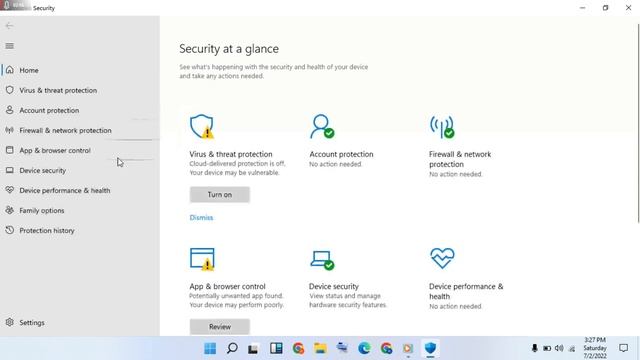This screenshot has width=640, height=360.
Task: Click the Virus & threat protection warning shield tile icon
Action: pyautogui.click(x=202, y=127)
